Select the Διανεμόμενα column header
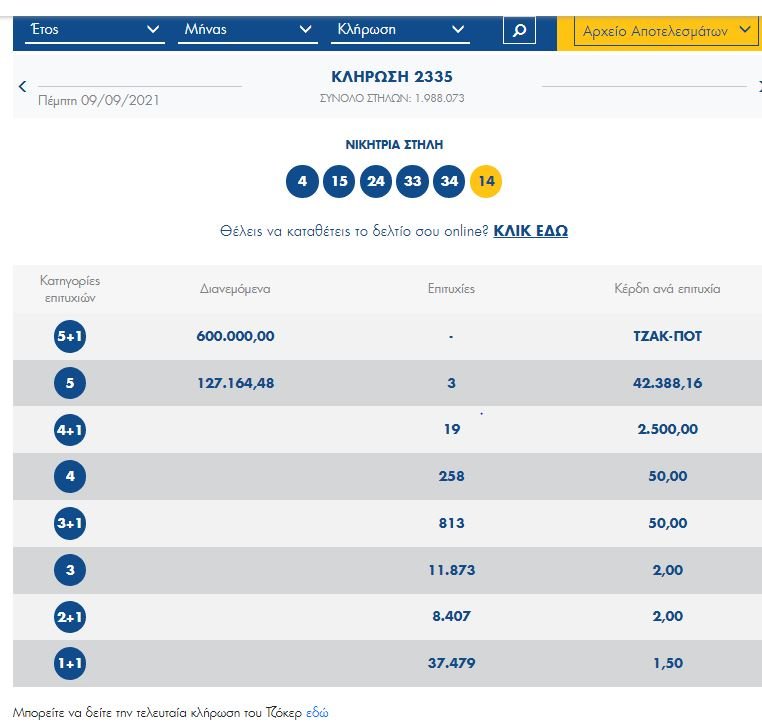 click(x=235, y=289)
